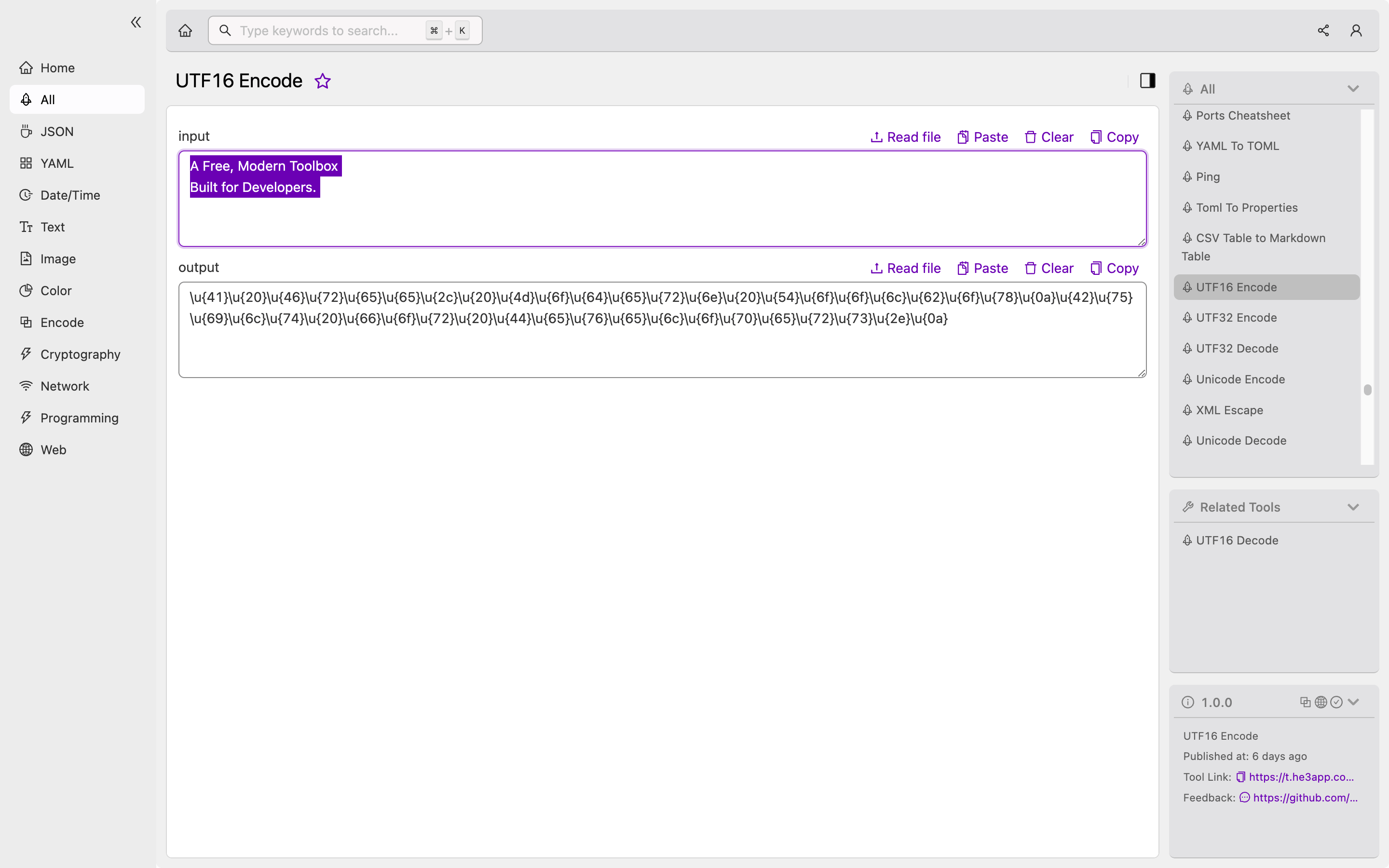1389x868 pixels.
Task: Toggle the sidebar collapse arrow
Action: click(135, 22)
